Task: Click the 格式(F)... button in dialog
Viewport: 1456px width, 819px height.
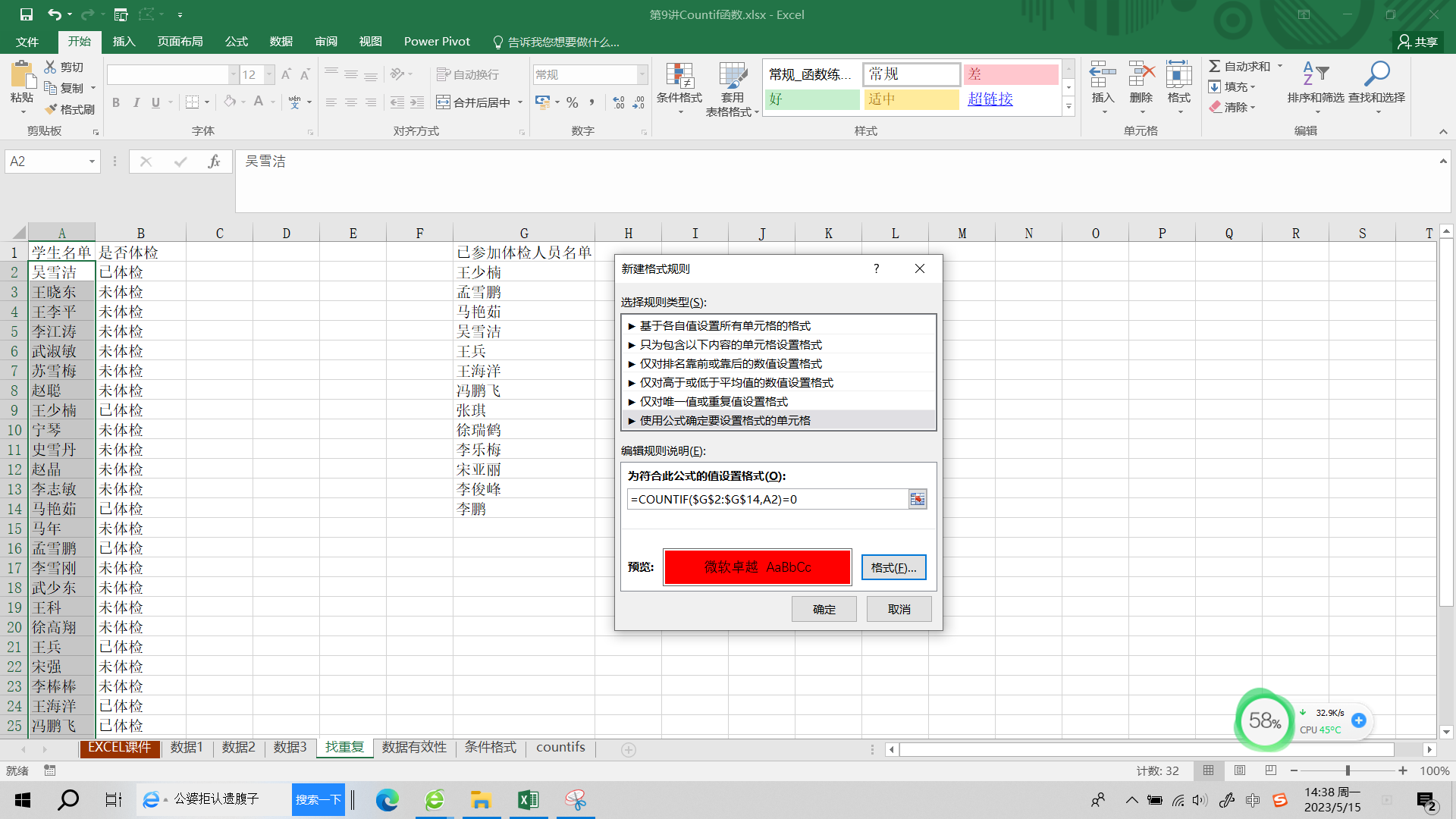Action: [x=893, y=567]
